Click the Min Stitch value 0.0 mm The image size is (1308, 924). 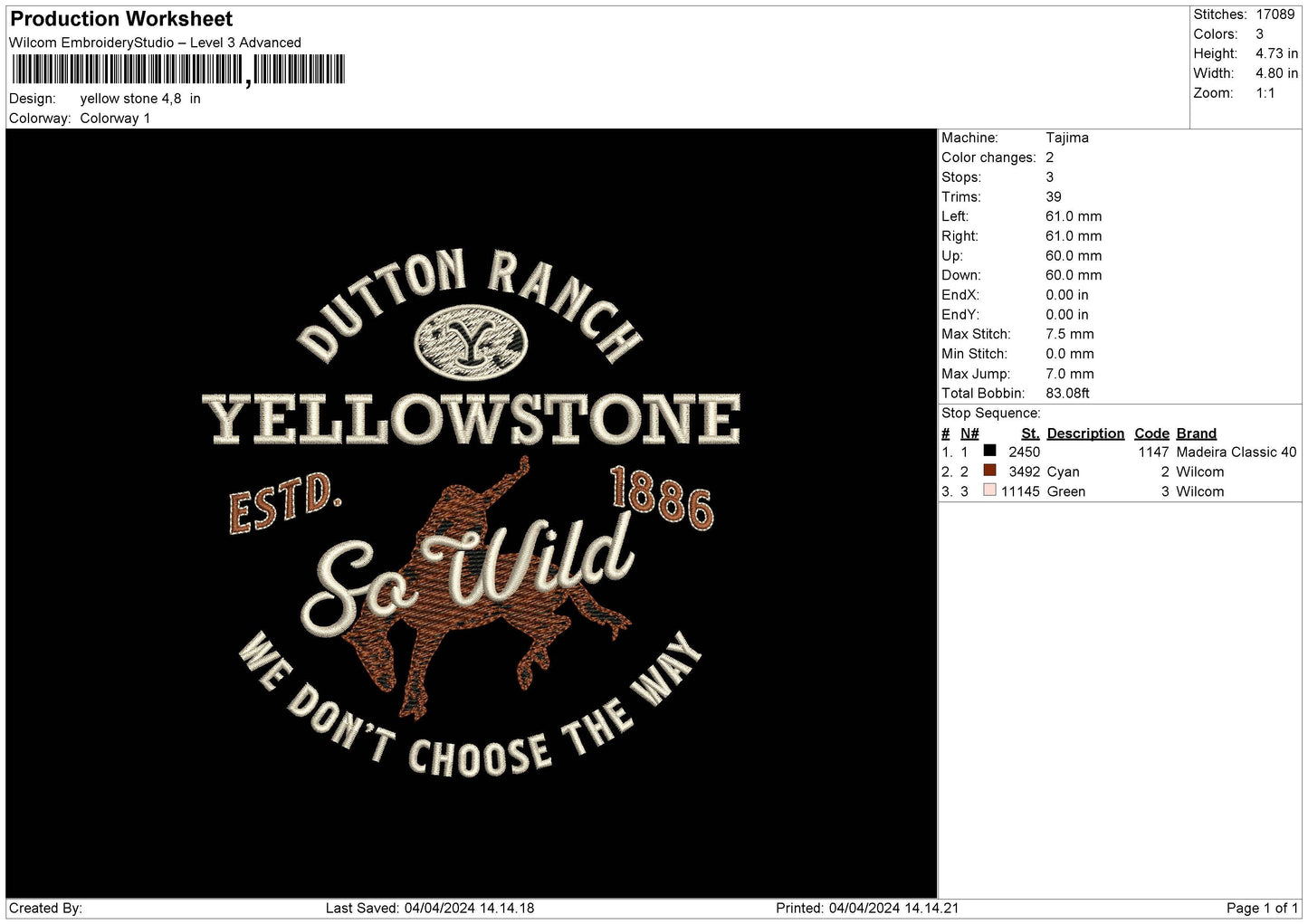coord(1070,354)
